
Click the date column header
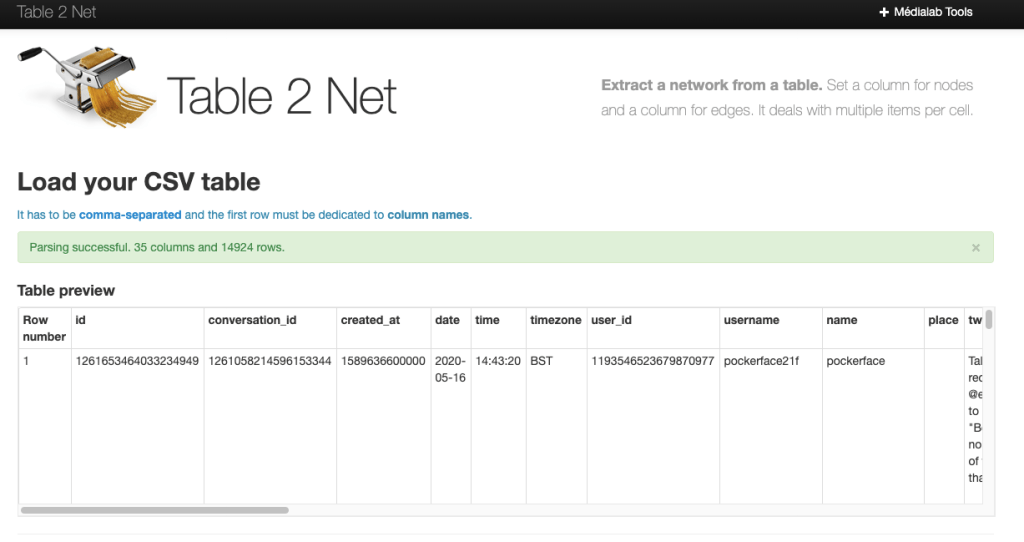[x=451, y=328]
